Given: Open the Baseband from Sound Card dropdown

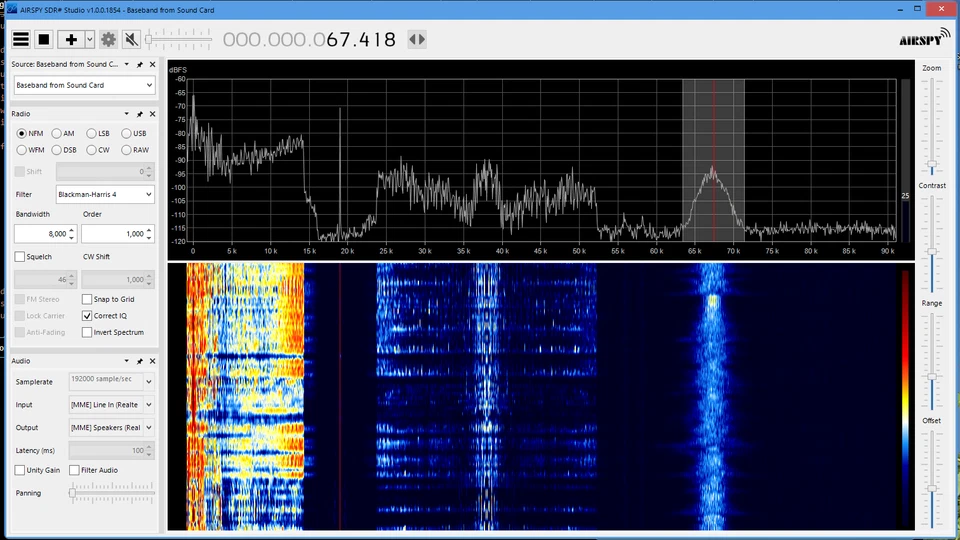Looking at the screenshot, I should tap(84, 85).
